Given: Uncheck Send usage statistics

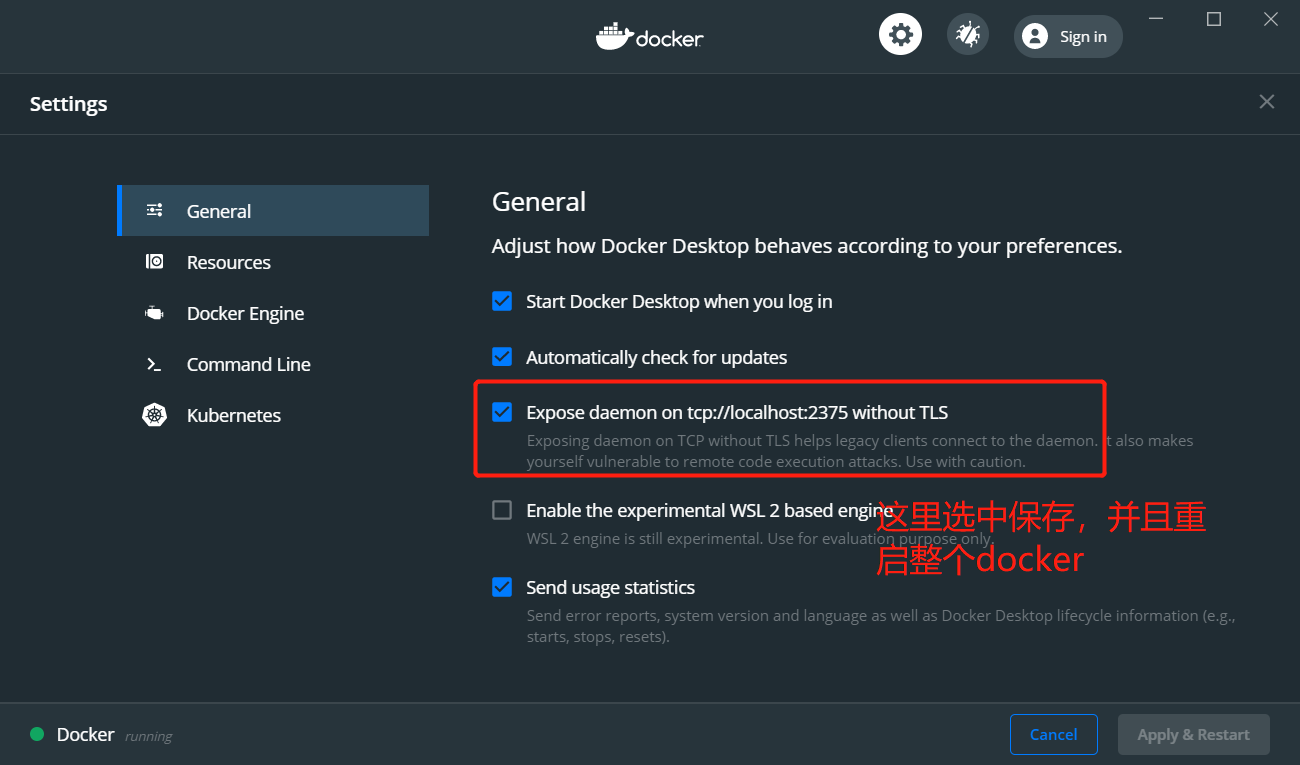Looking at the screenshot, I should [x=501, y=587].
